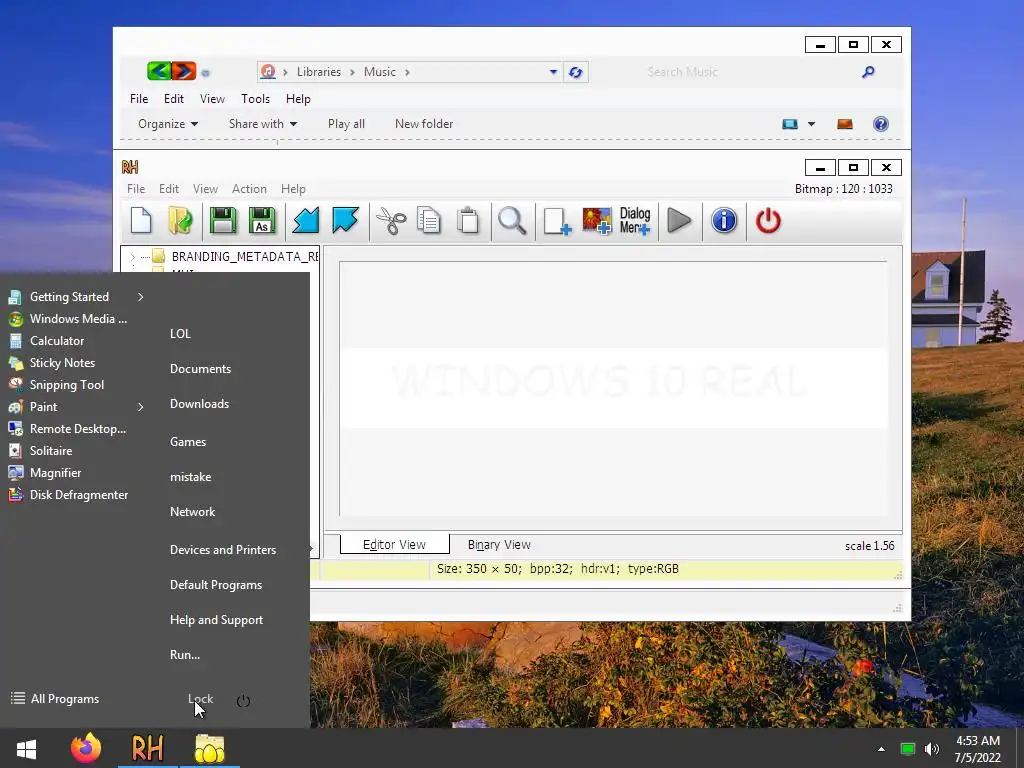Image resolution: width=1024 pixels, height=768 pixels.
Task: Open the Share with dropdown
Action: [263, 124]
